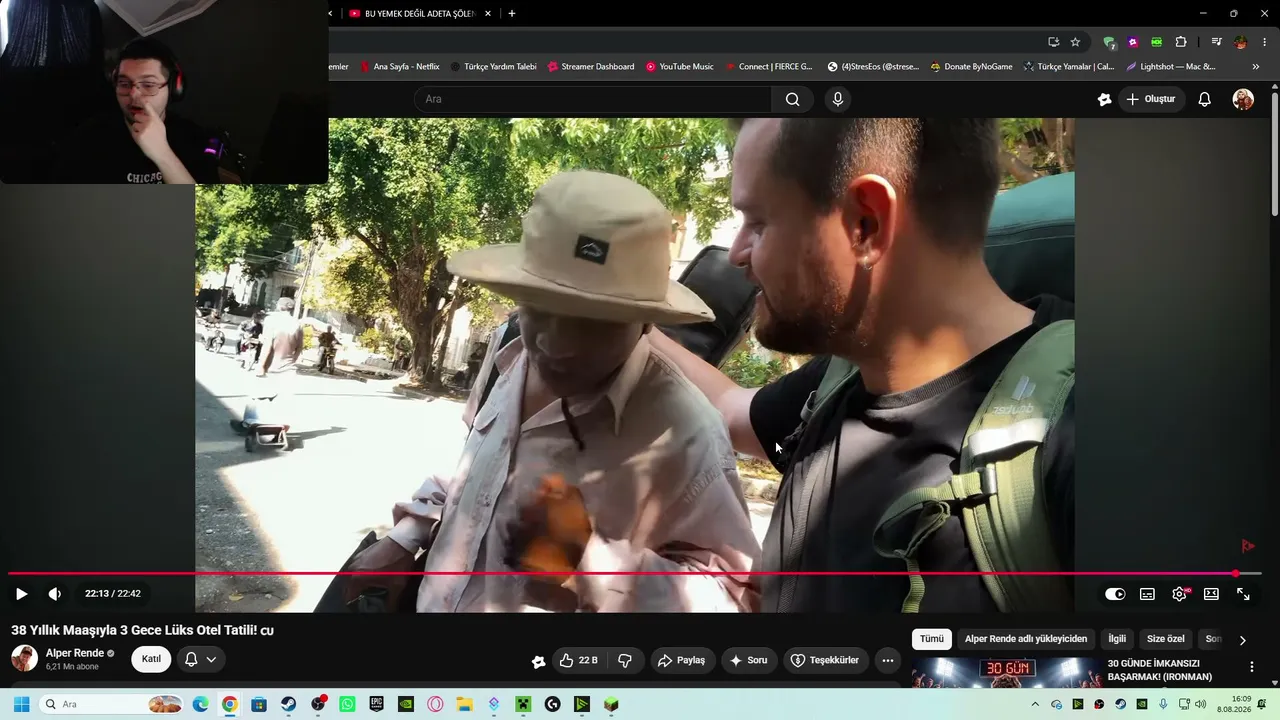Screen dimensions: 1280x720
Task: Open YouTube notifications bell in the header
Action: coord(1205,99)
